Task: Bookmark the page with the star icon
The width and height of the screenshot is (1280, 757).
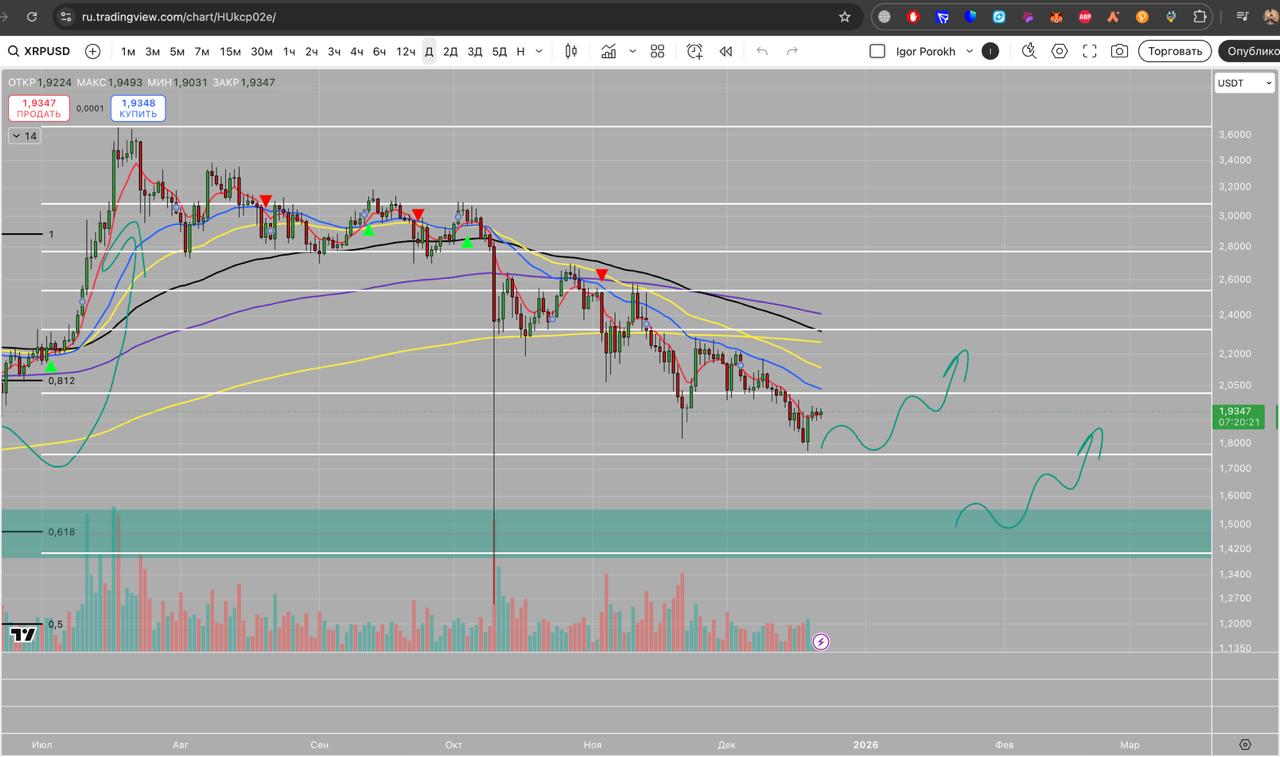Action: click(845, 17)
